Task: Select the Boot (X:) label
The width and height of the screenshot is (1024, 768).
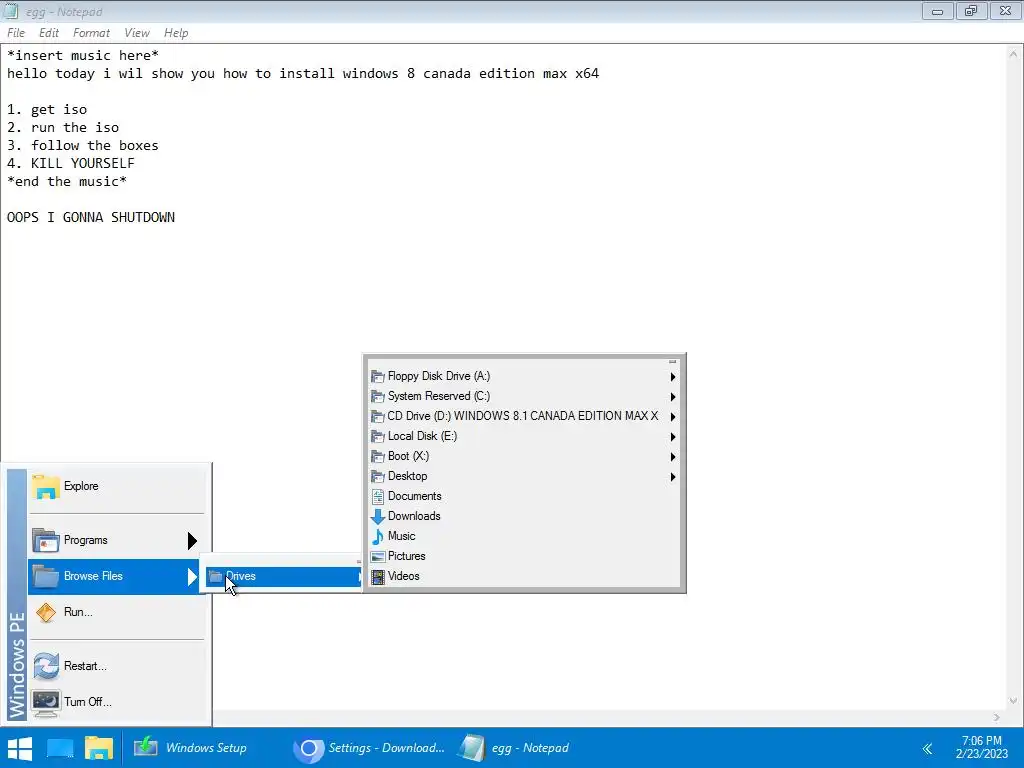Action: [408, 456]
